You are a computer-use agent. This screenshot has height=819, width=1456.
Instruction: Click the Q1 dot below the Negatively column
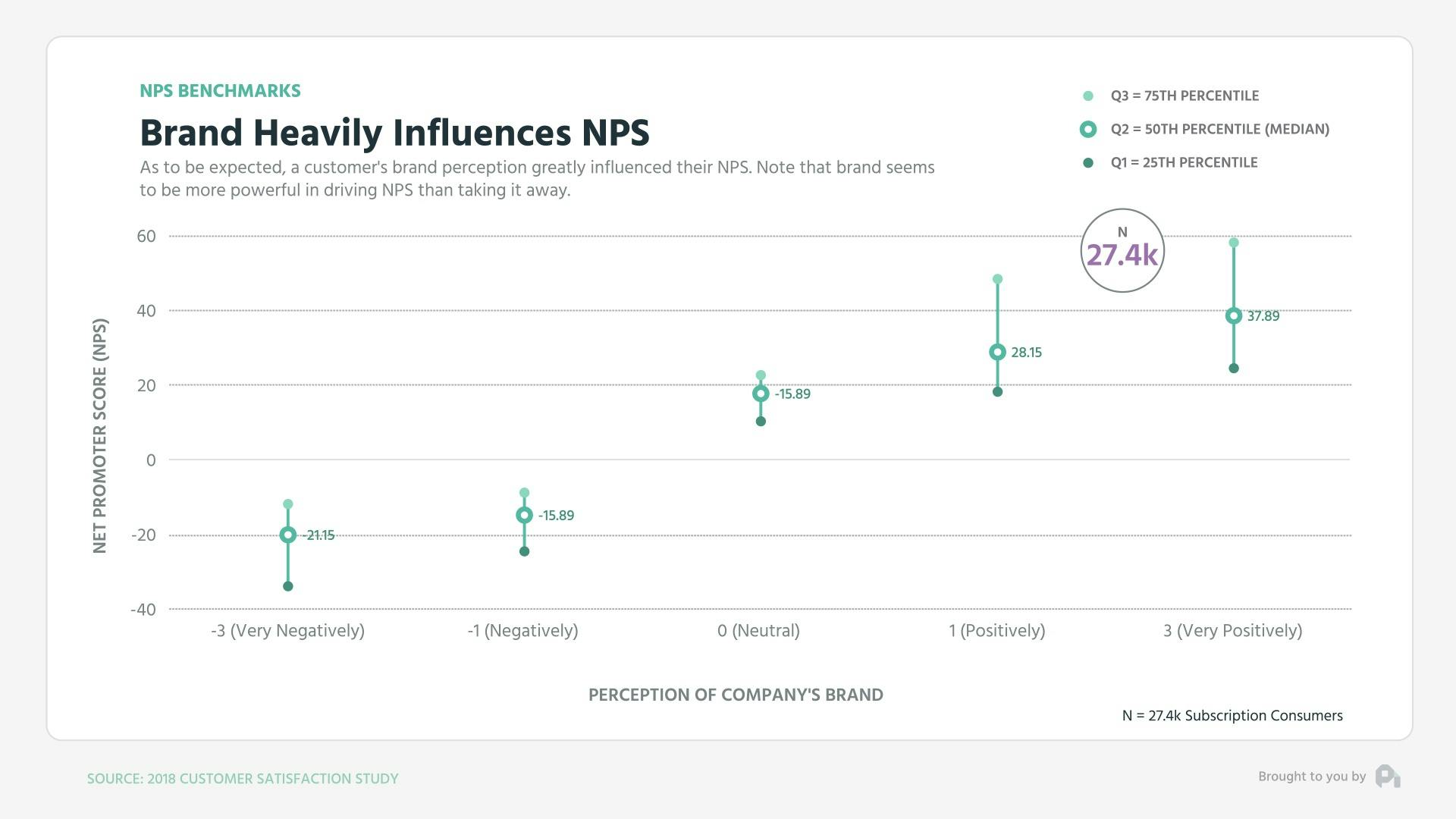[524, 552]
